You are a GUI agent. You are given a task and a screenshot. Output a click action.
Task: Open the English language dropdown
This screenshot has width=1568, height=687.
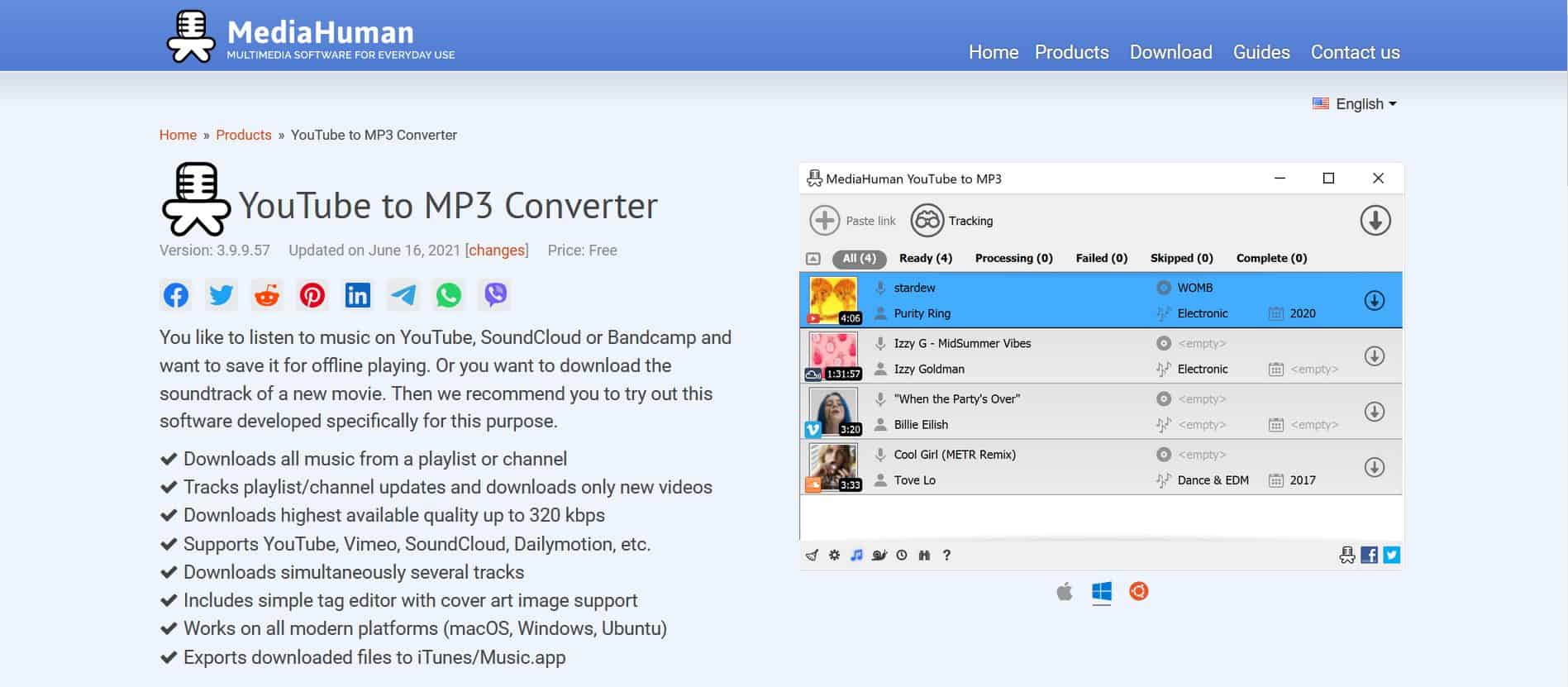[1355, 104]
